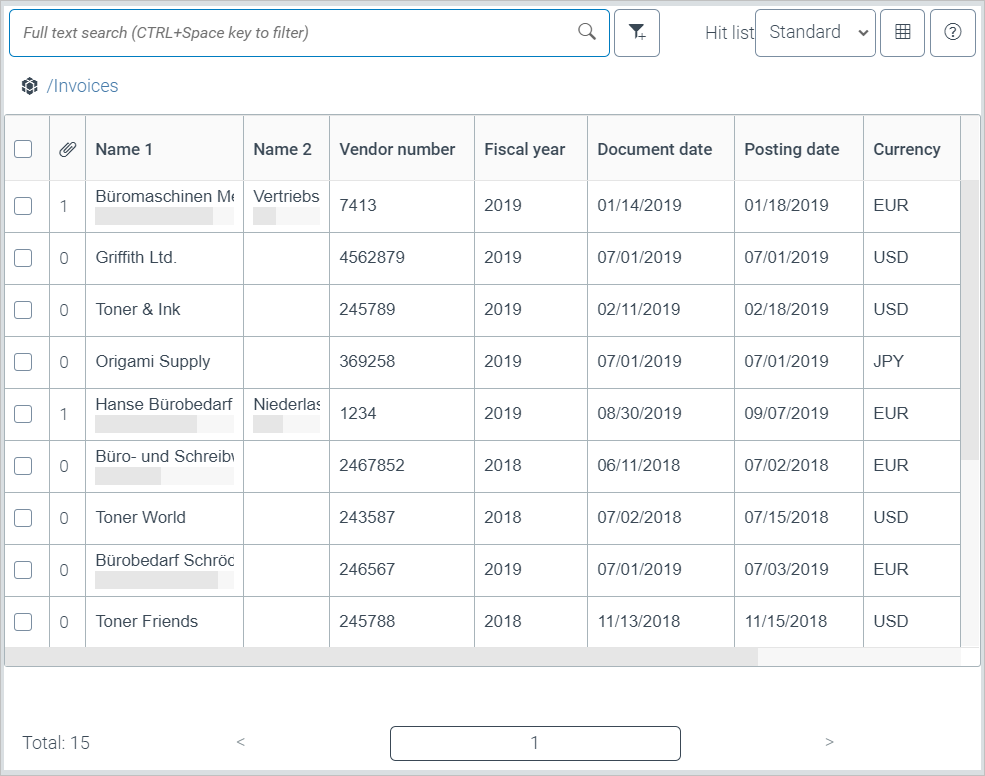Click the paperclip attachment column header
985x776 pixels.
point(67,149)
